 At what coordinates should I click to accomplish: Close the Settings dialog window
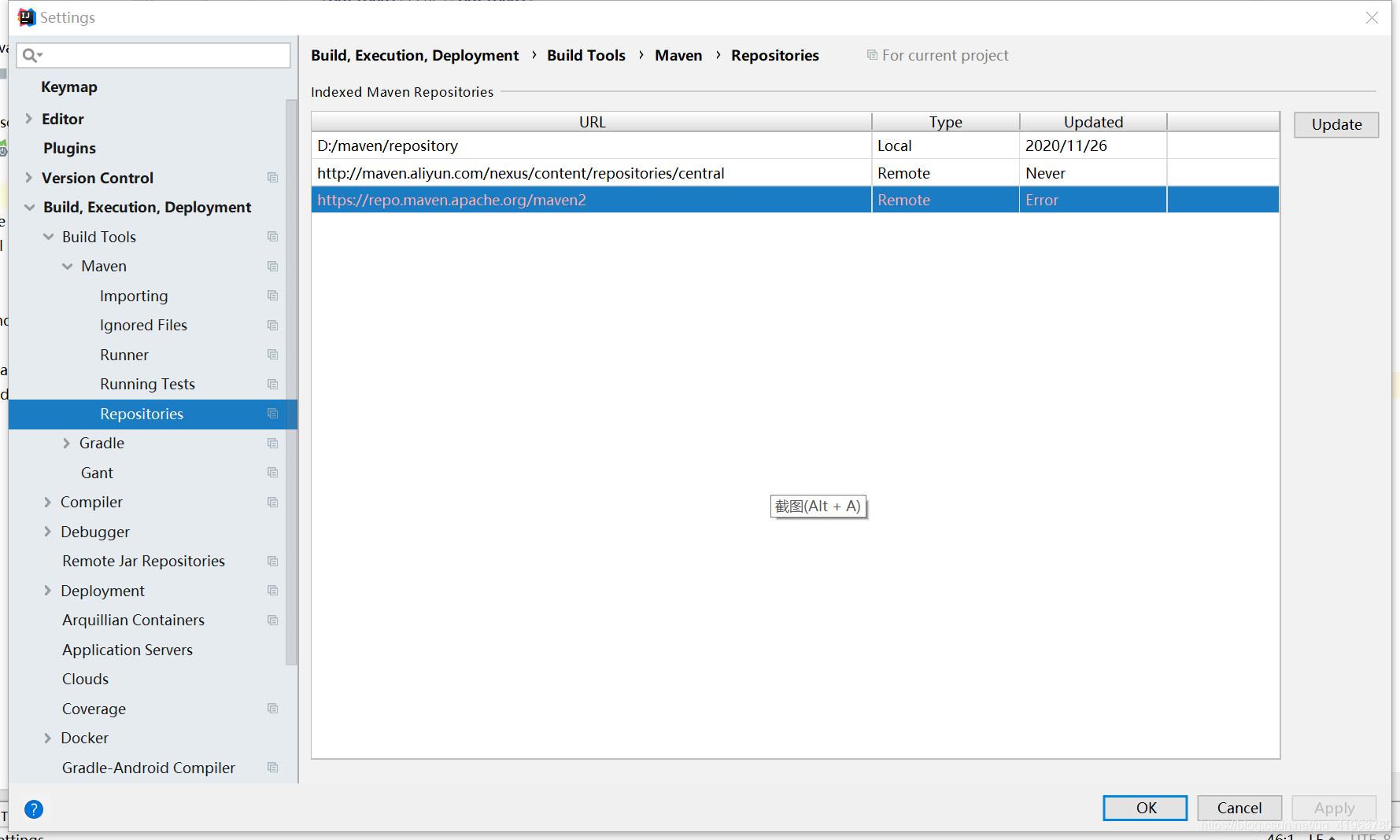tap(1372, 17)
